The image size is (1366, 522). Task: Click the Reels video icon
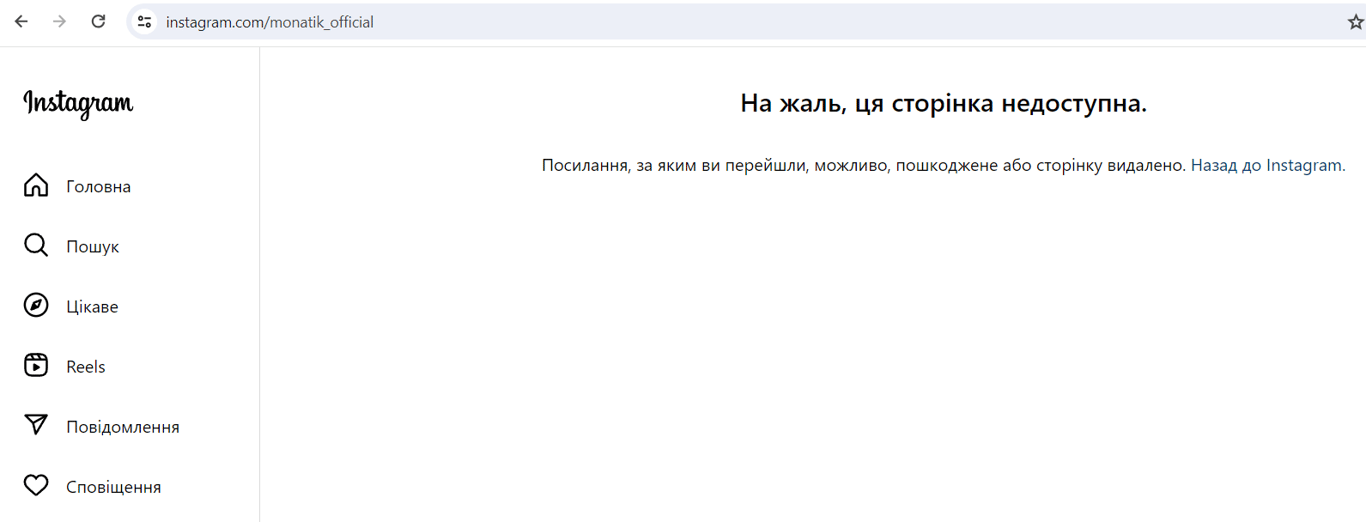tap(36, 366)
